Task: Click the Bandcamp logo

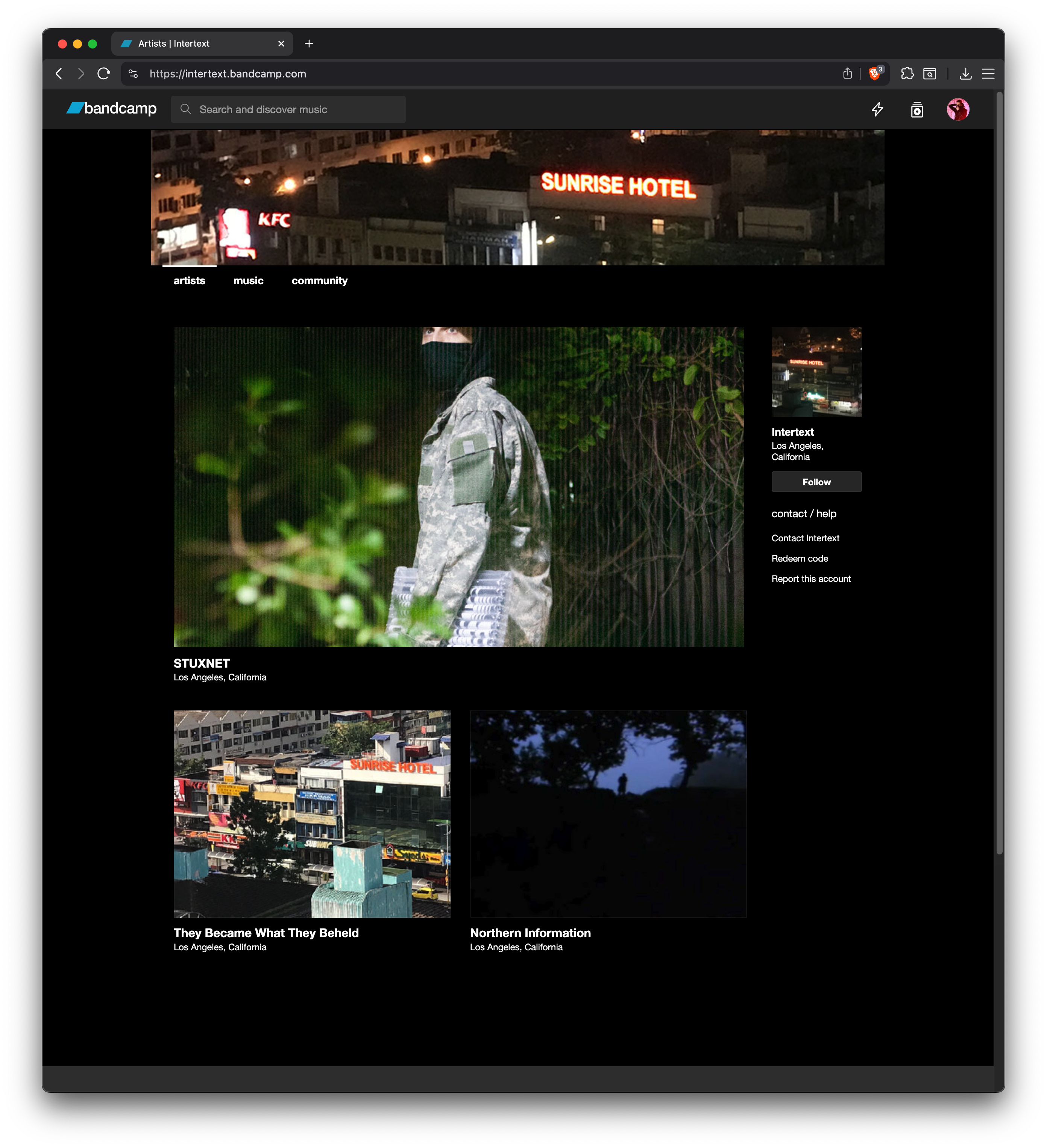Action: point(112,109)
